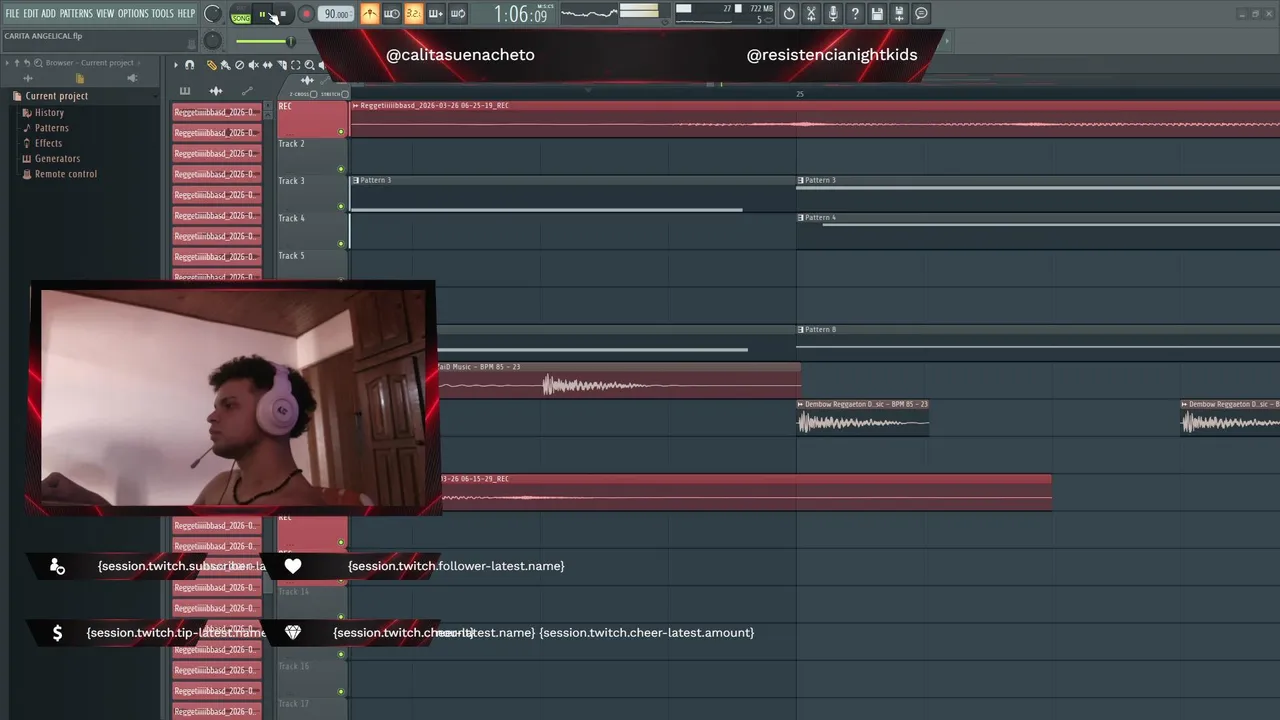This screenshot has width=1280, height=720.
Task: Click the one-click audio recording microphone
Action: [833, 14]
